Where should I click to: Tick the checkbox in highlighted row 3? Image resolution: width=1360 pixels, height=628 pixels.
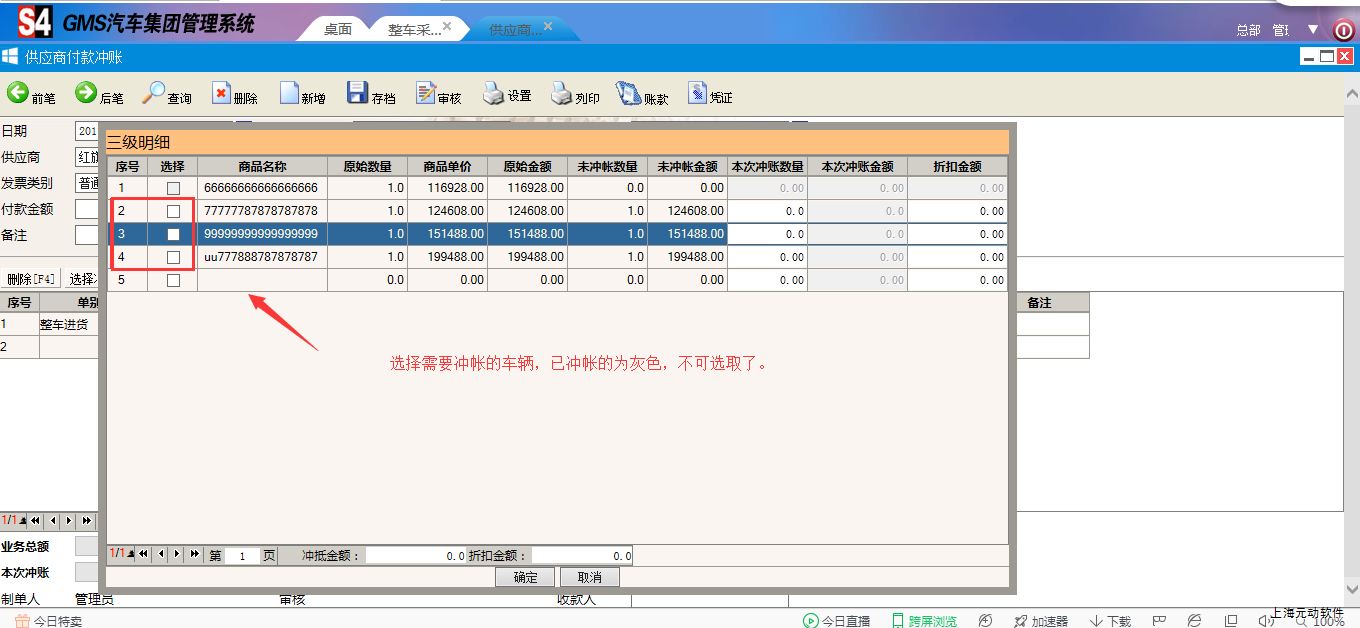(x=173, y=234)
